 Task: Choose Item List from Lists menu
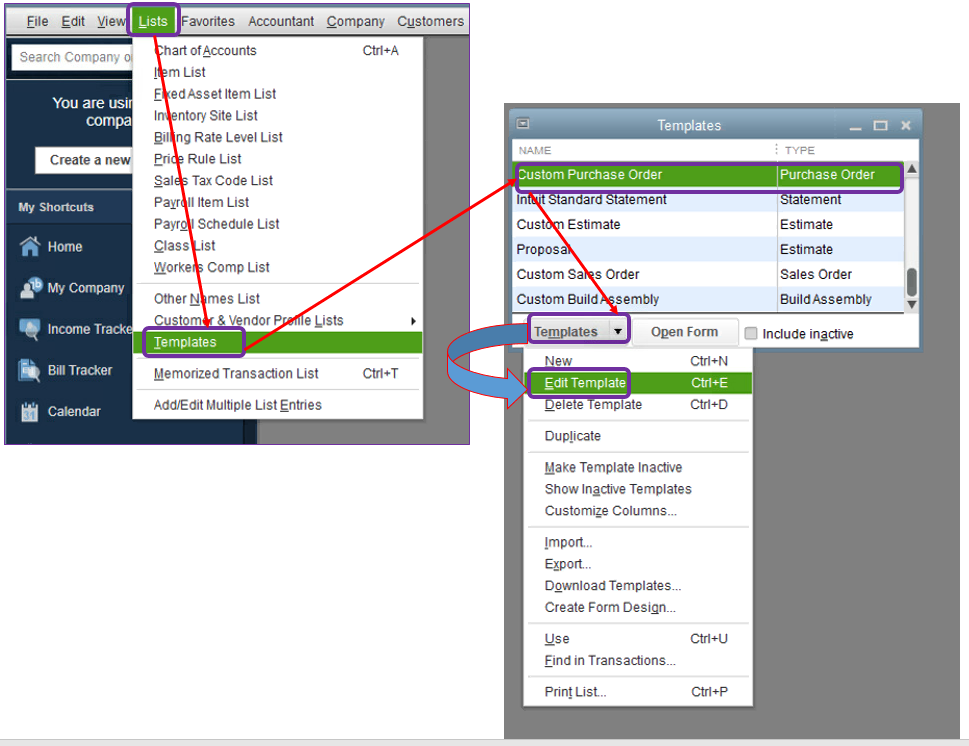tap(278, 72)
